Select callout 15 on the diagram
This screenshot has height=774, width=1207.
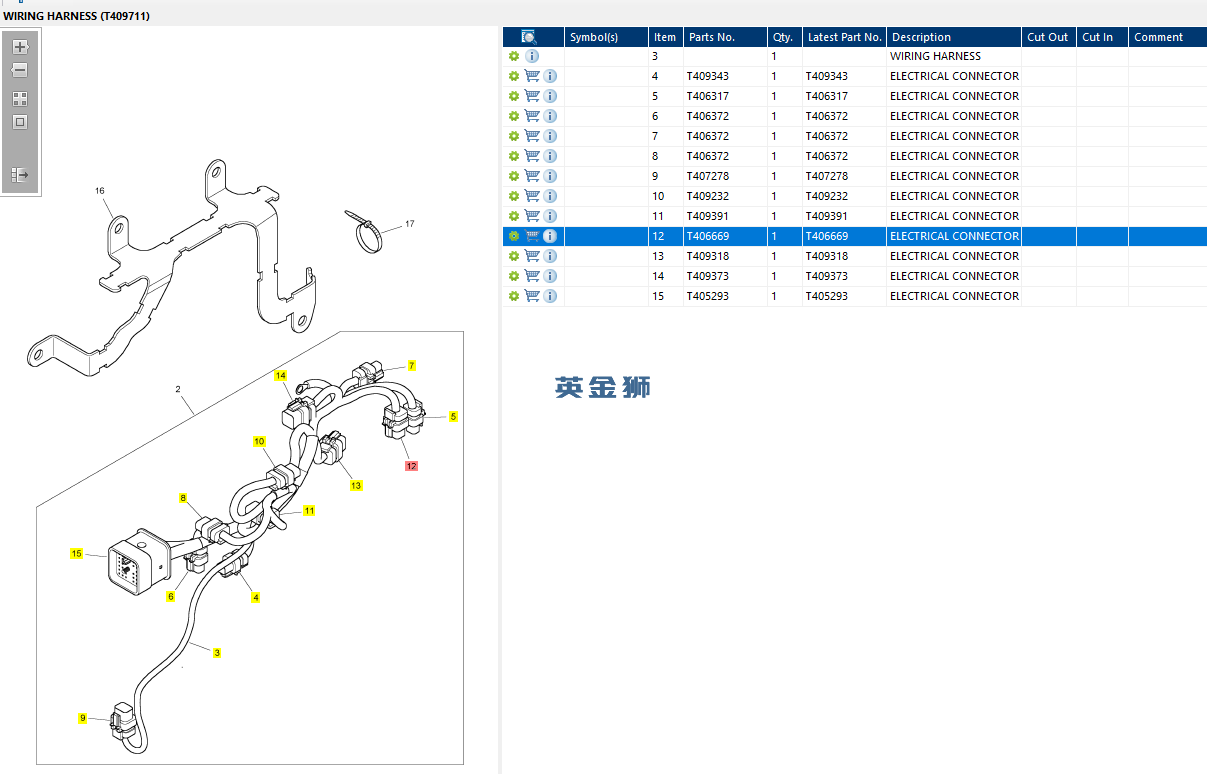point(76,553)
